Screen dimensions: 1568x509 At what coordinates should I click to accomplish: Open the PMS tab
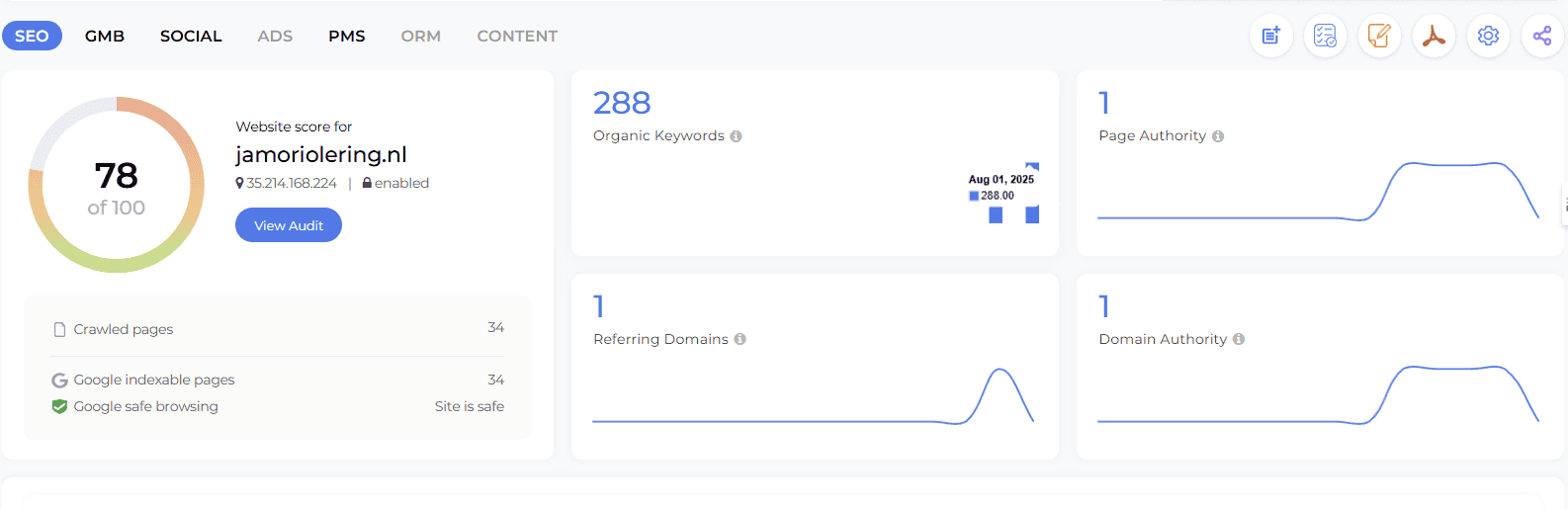pos(347,37)
